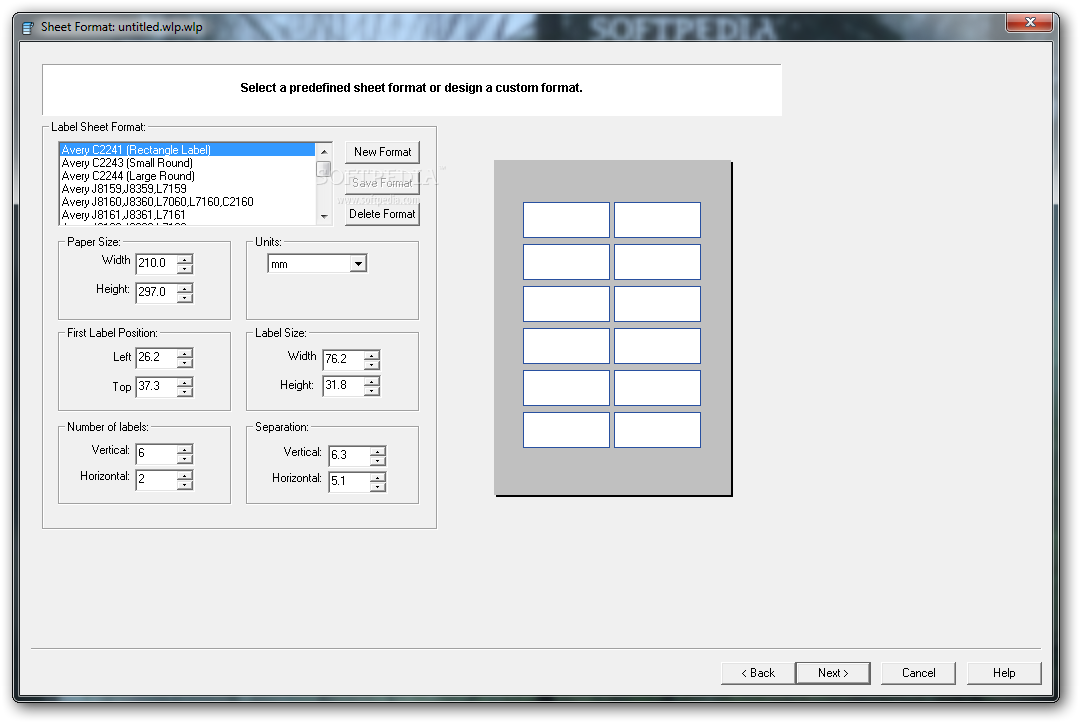Select Avery C2241 (Rectangle Label) format

[187, 149]
